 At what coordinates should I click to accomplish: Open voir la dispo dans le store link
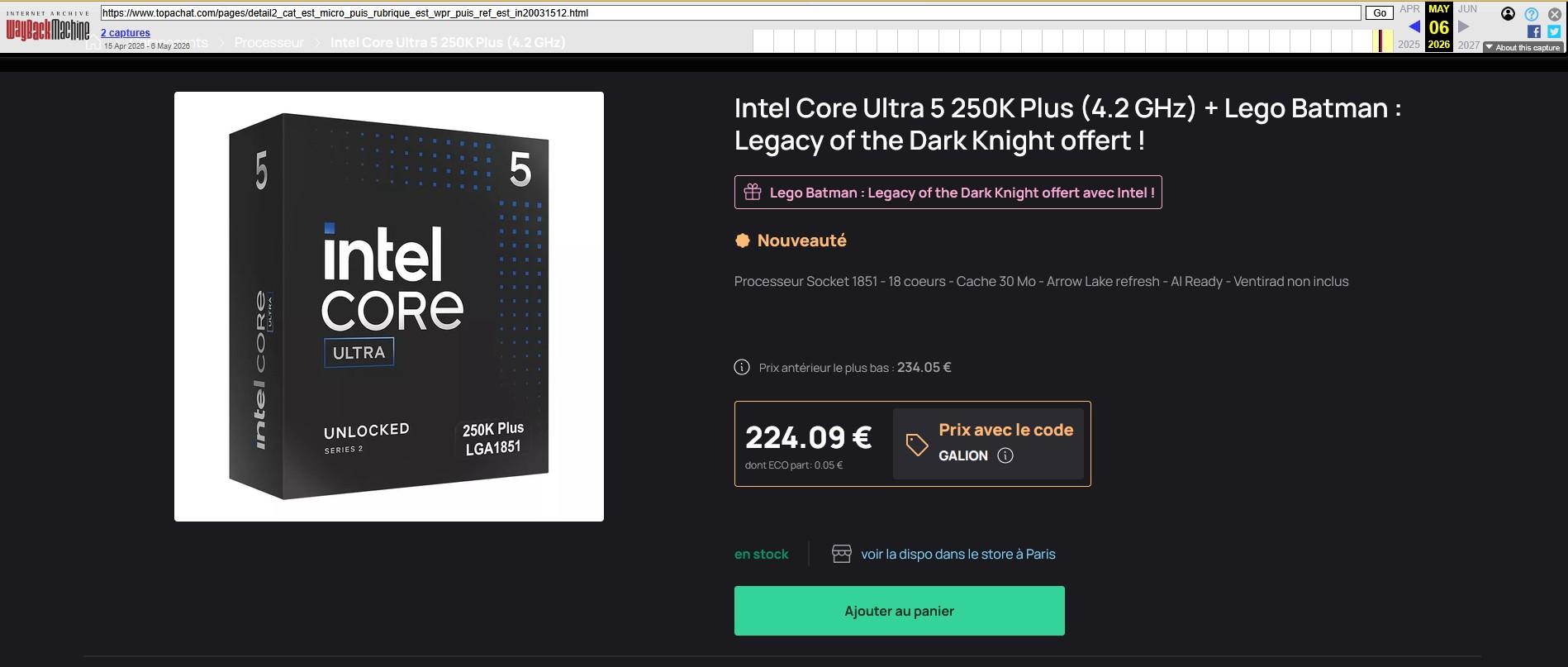[x=958, y=554]
